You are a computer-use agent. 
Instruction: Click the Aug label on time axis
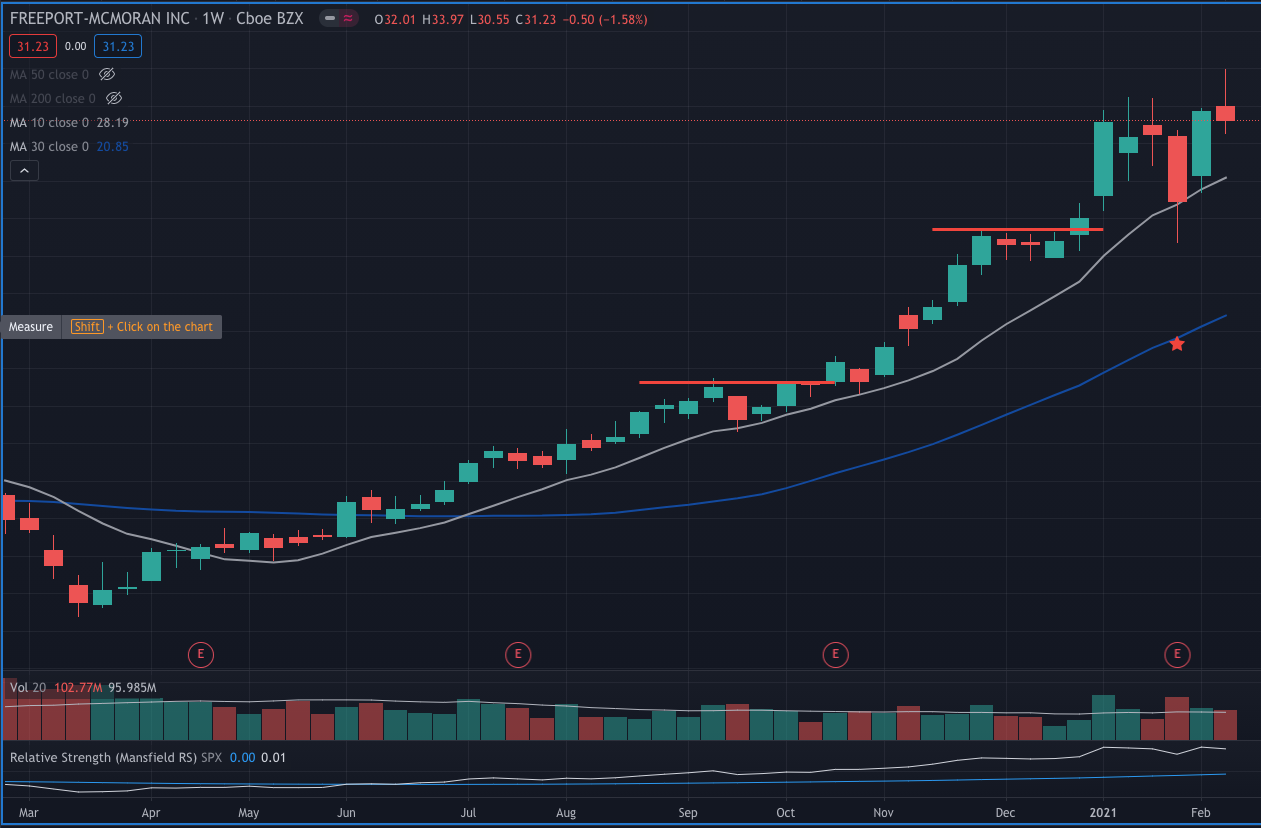point(567,813)
